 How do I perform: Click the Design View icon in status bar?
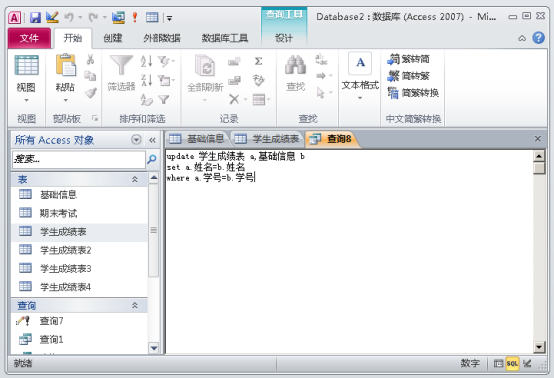(x=528, y=363)
